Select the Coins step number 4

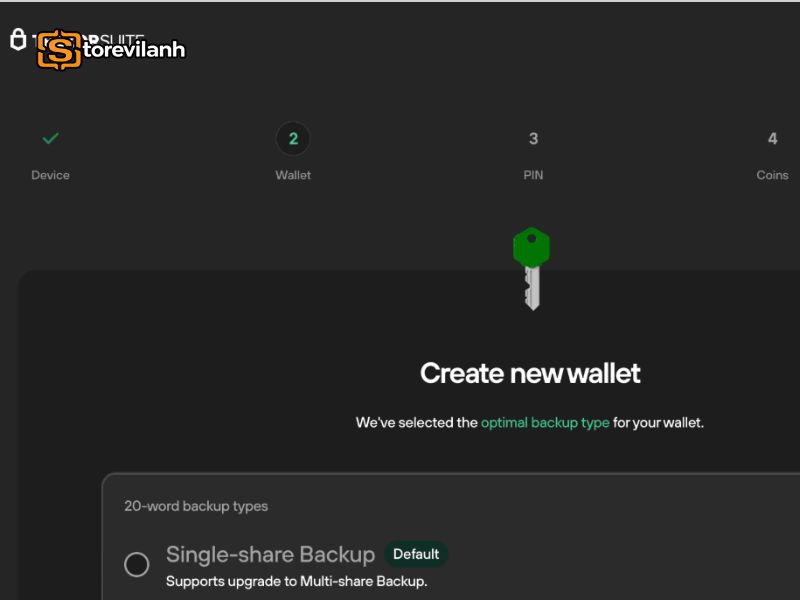pos(772,139)
